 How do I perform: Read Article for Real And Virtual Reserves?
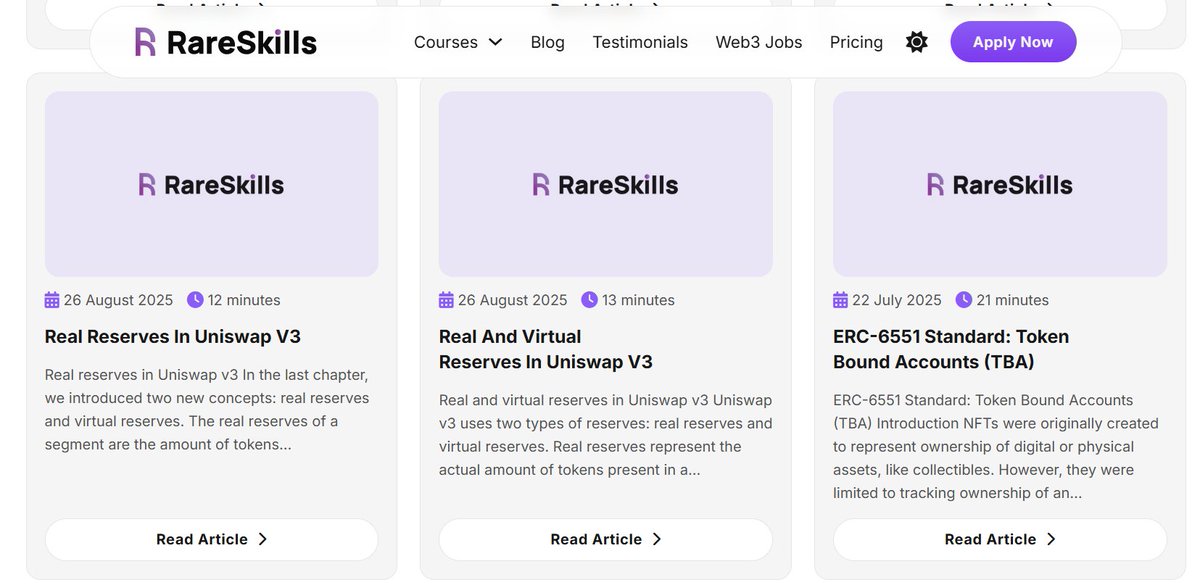click(x=605, y=539)
